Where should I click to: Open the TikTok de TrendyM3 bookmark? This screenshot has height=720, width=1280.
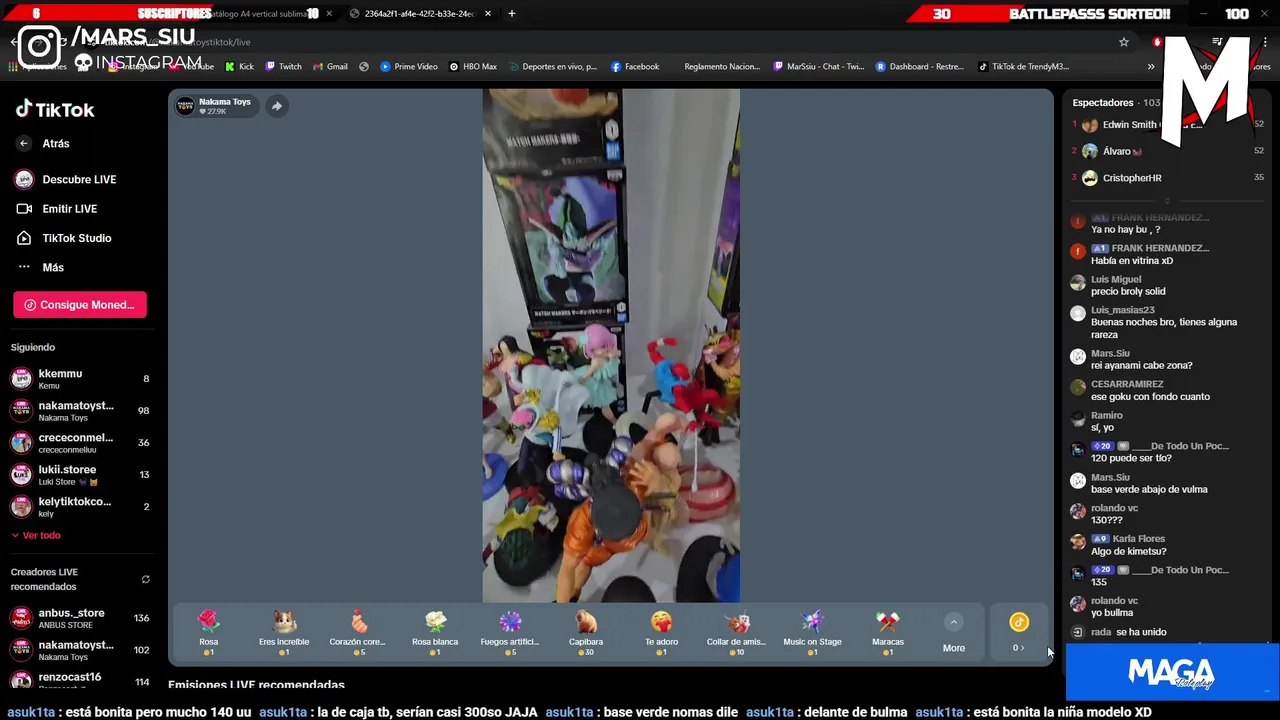pos(1023,67)
